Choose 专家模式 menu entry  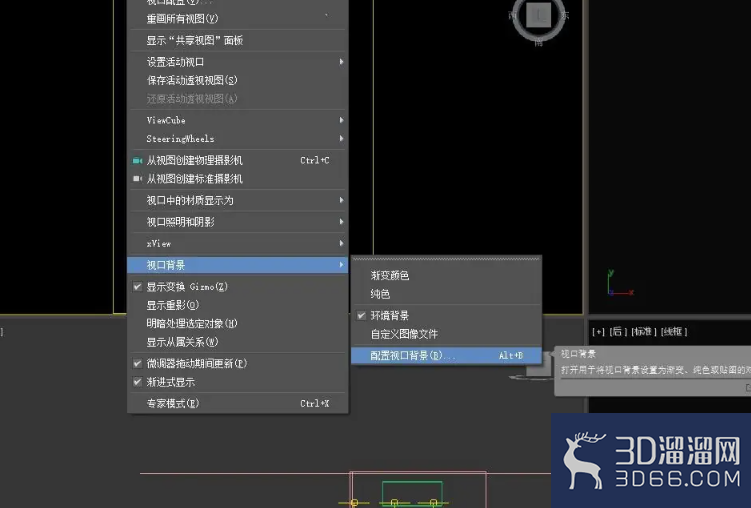click(x=238, y=404)
